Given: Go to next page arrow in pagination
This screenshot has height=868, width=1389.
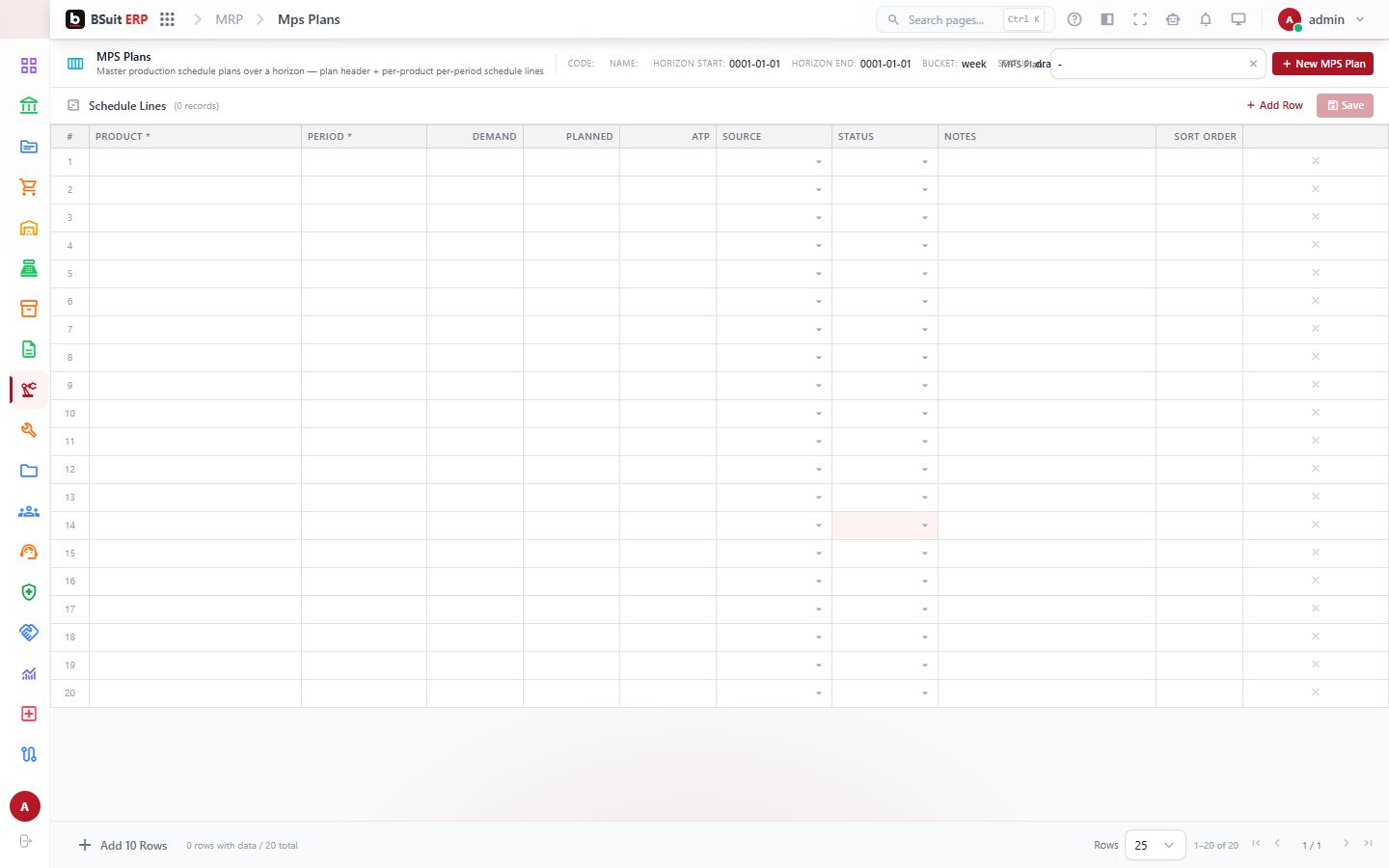Looking at the screenshot, I should (x=1347, y=844).
